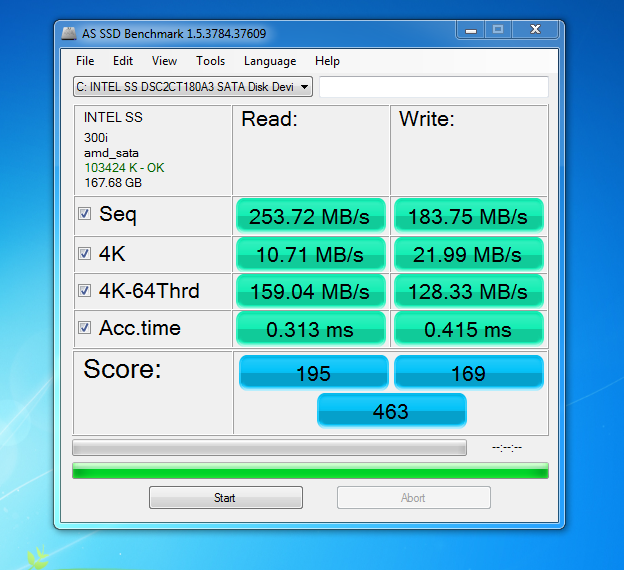Click the write access time 0.415 ms
This screenshot has height=570, width=624.
(x=468, y=329)
